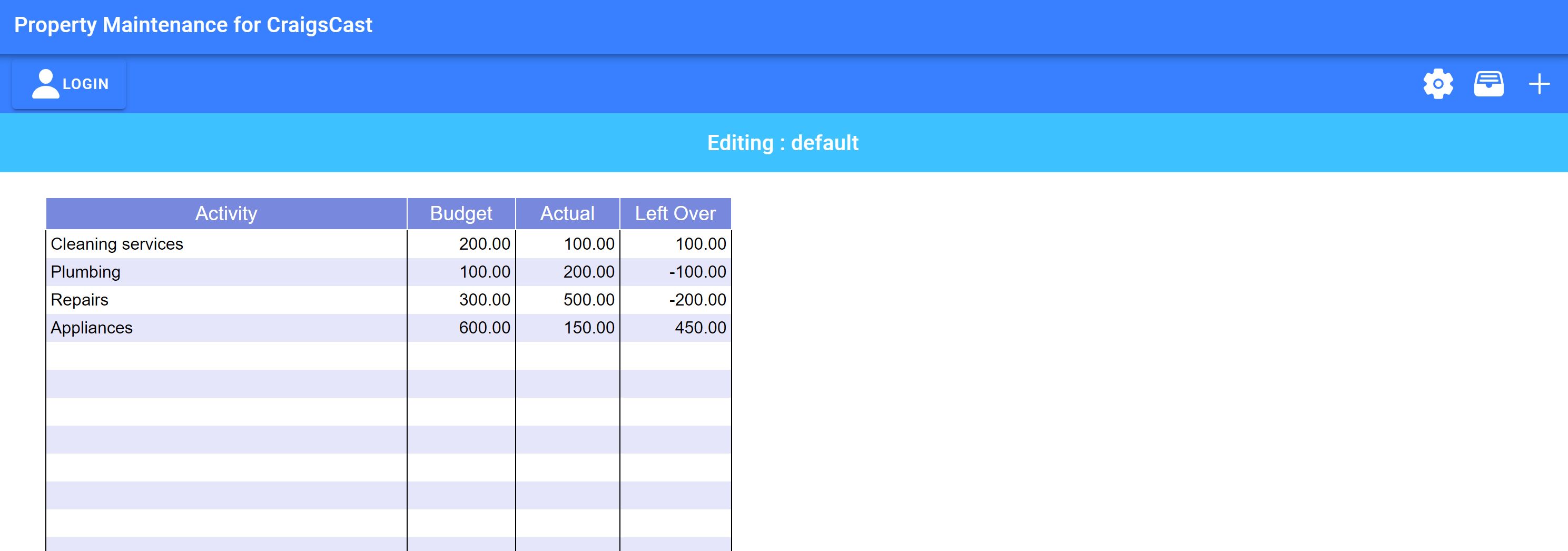Screen dimensions: 1568x551
Task: Click first empty Activity cell below Appliances
Action: pos(226,356)
